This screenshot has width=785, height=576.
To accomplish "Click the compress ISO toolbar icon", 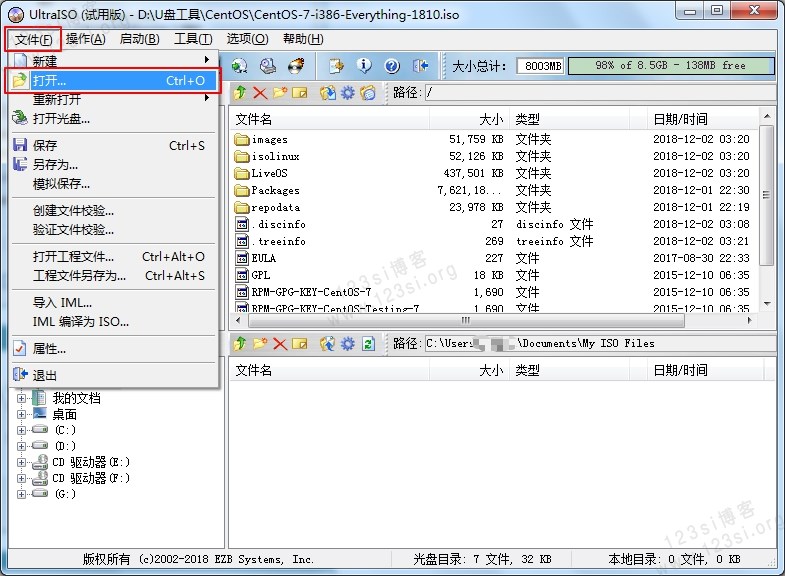I will pos(336,66).
